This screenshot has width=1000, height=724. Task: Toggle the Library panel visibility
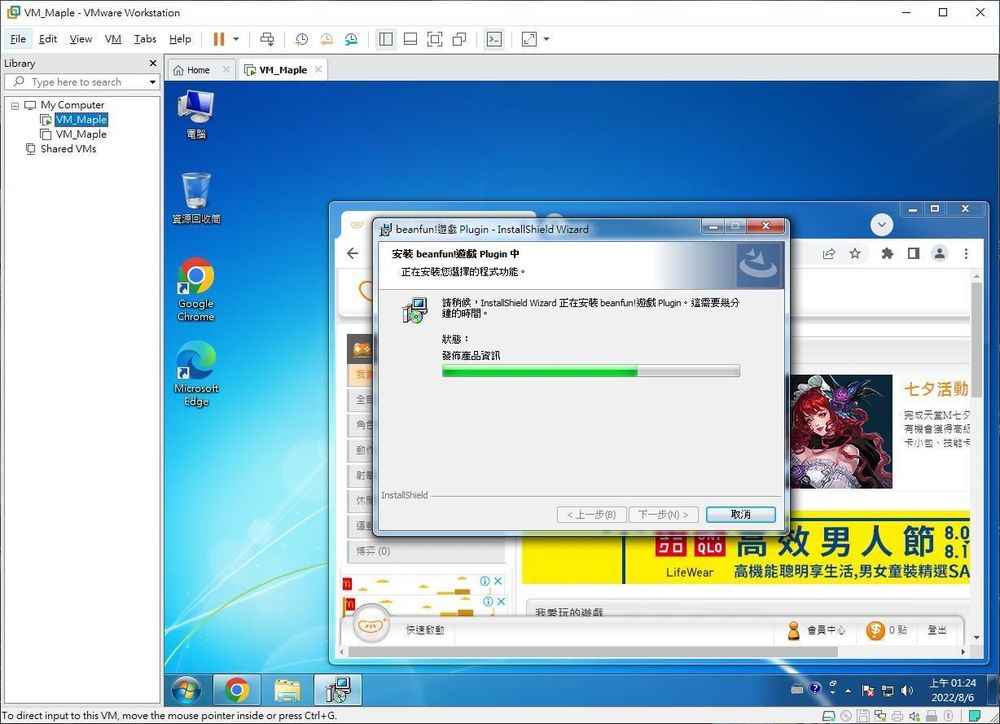pos(386,39)
